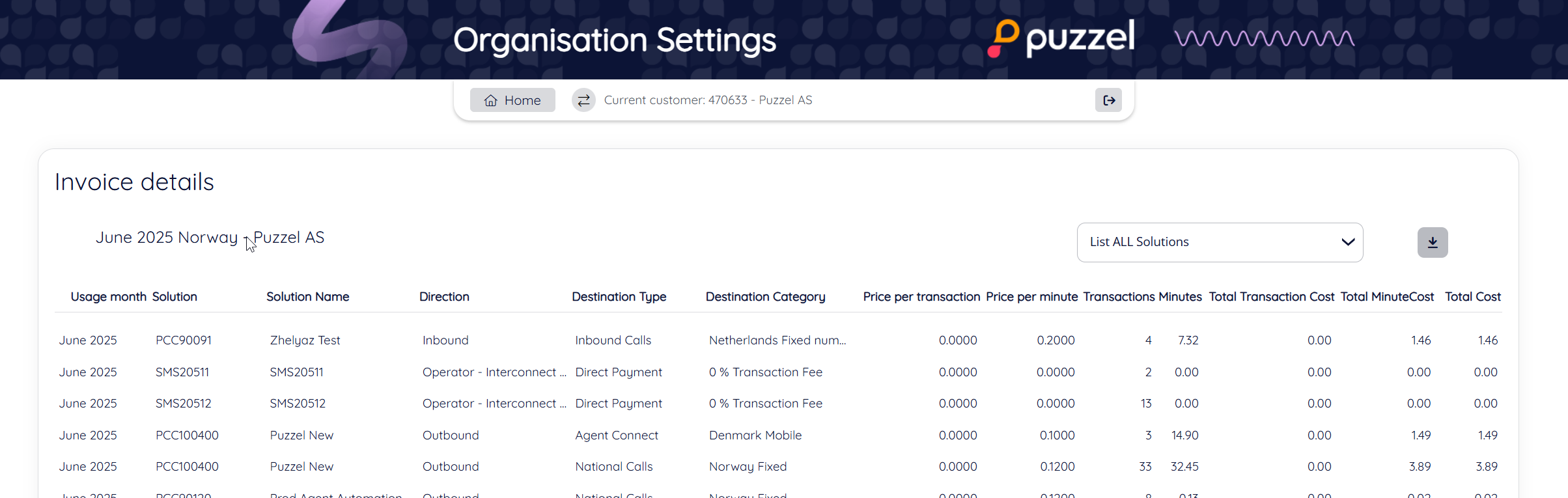
Task: Click the switch customer arrows icon
Action: click(x=583, y=100)
